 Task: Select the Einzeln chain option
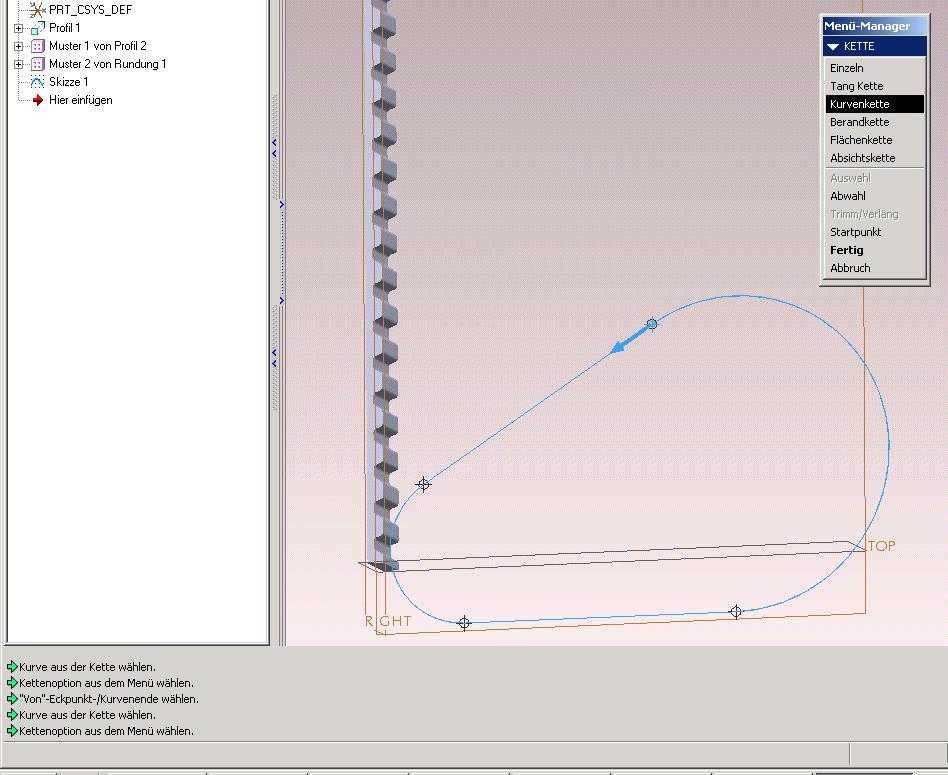click(x=846, y=68)
